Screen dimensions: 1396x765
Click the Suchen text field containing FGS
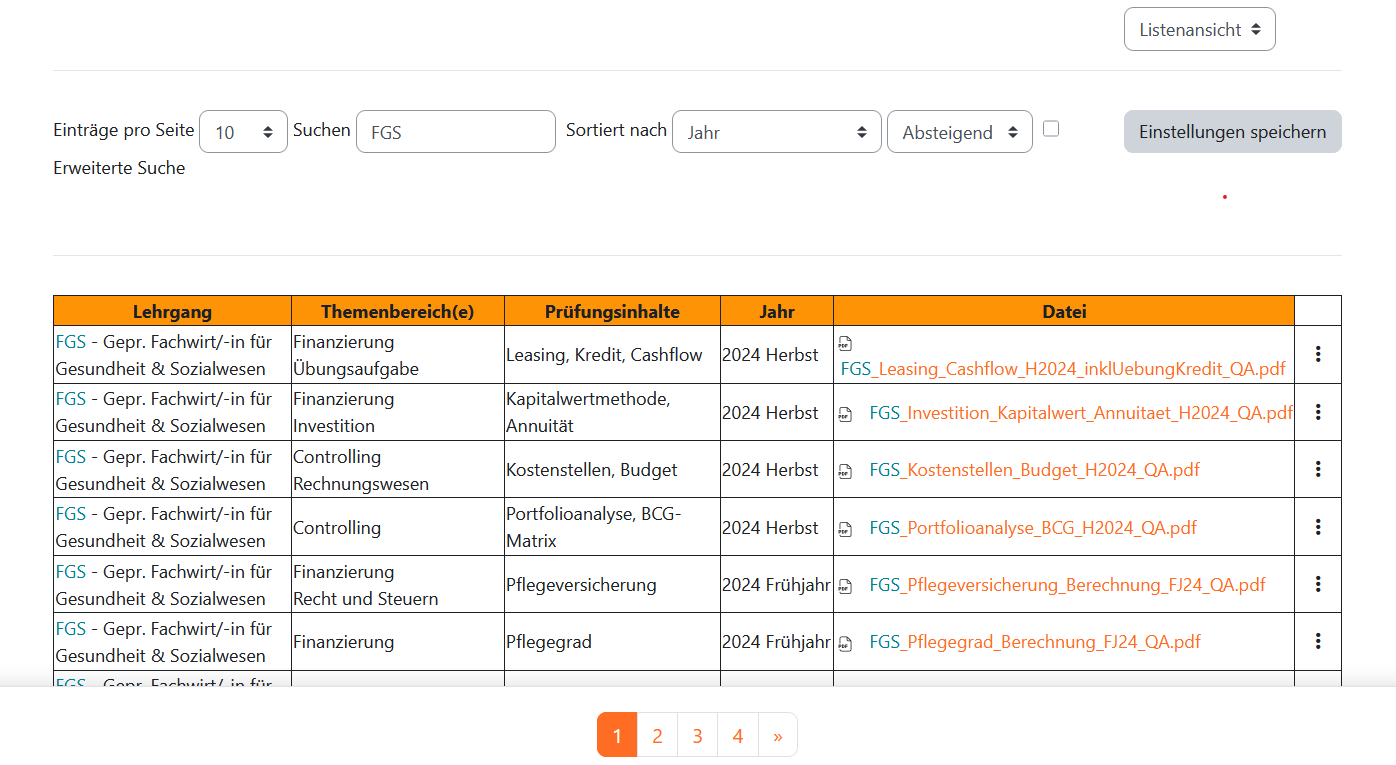point(455,132)
